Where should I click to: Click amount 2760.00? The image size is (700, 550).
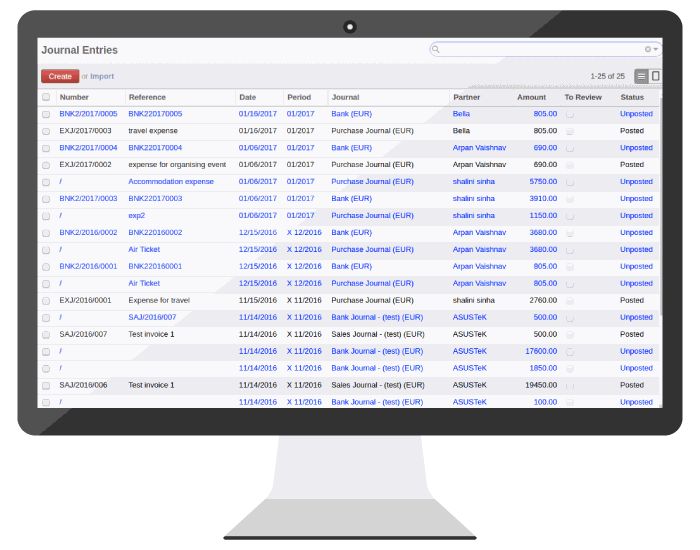[543, 300]
